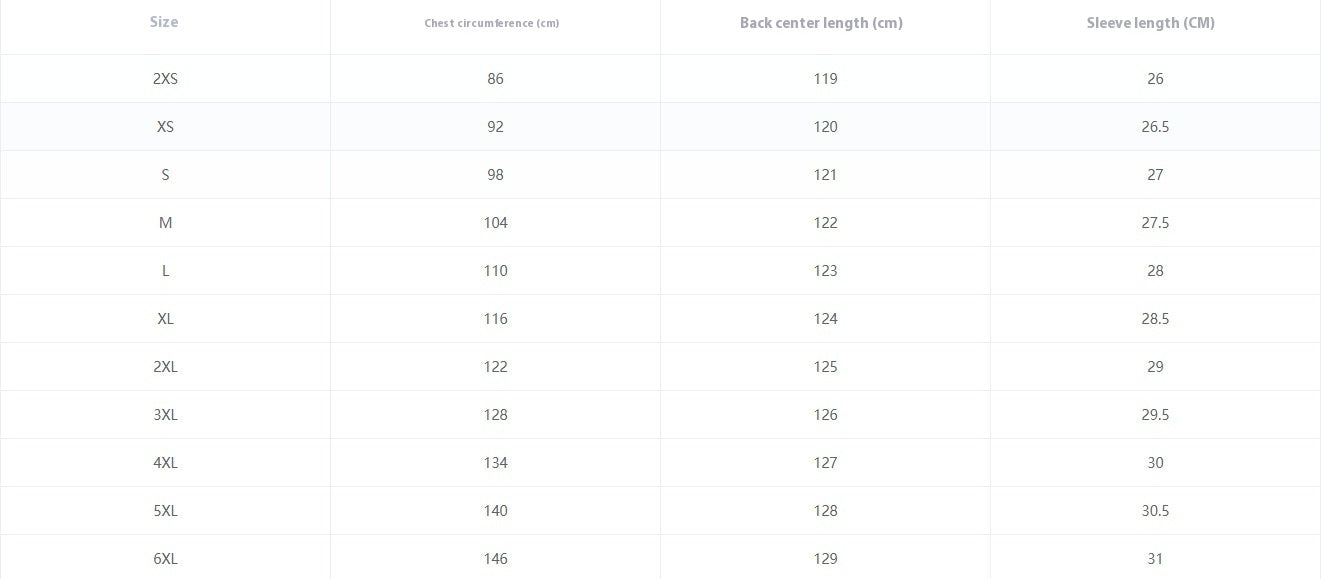Choose the 6XL size cell
Screen dimensions: 1321x579
tap(165, 559)
